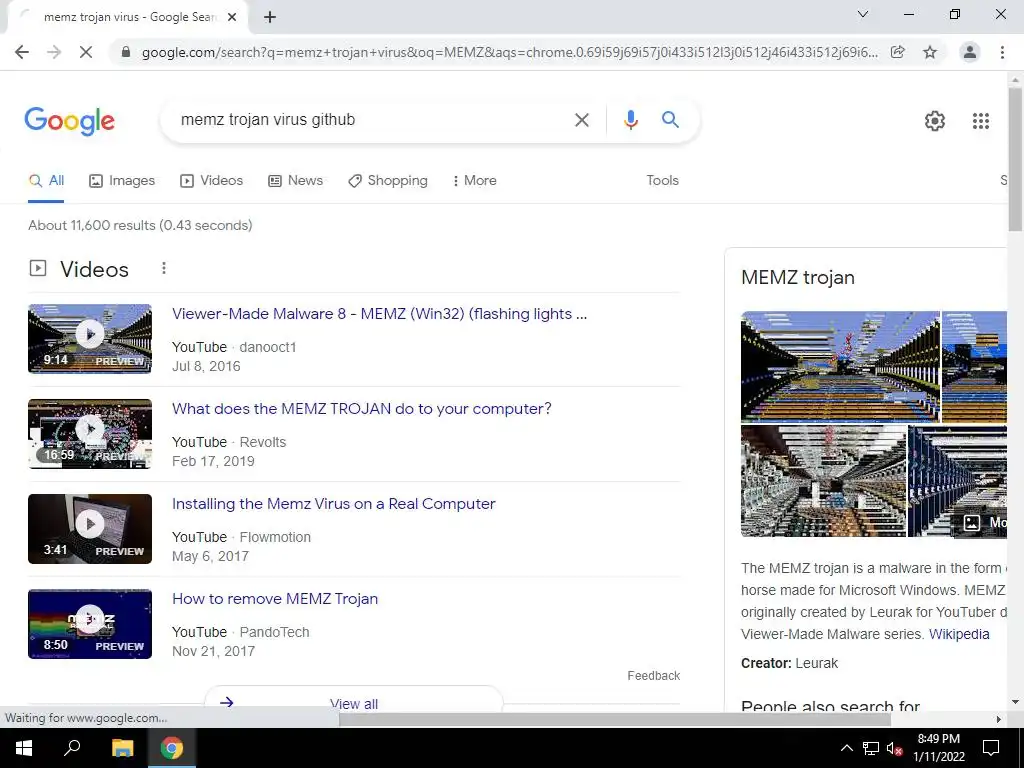
Task: Switch to News results tab
Action: pos(295,181)
